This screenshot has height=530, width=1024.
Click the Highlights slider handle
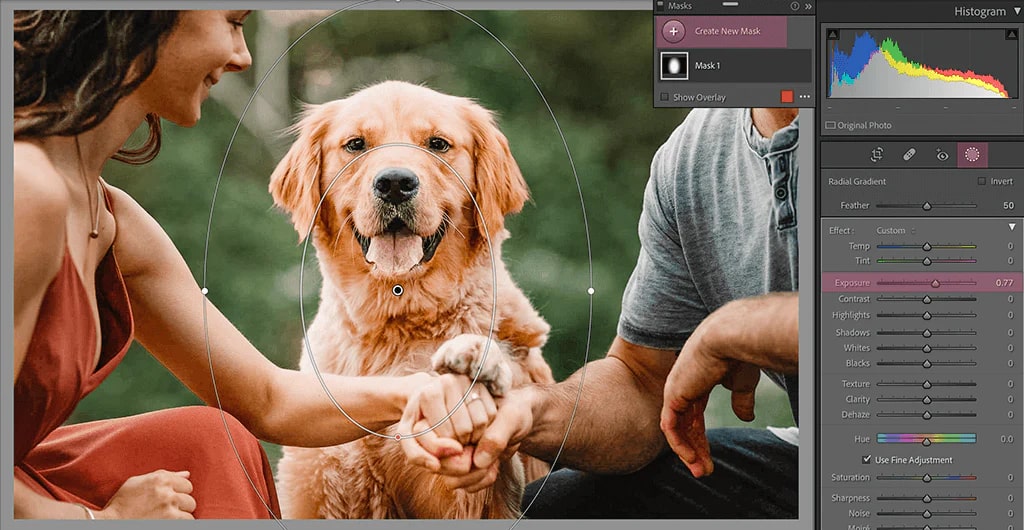927,316
